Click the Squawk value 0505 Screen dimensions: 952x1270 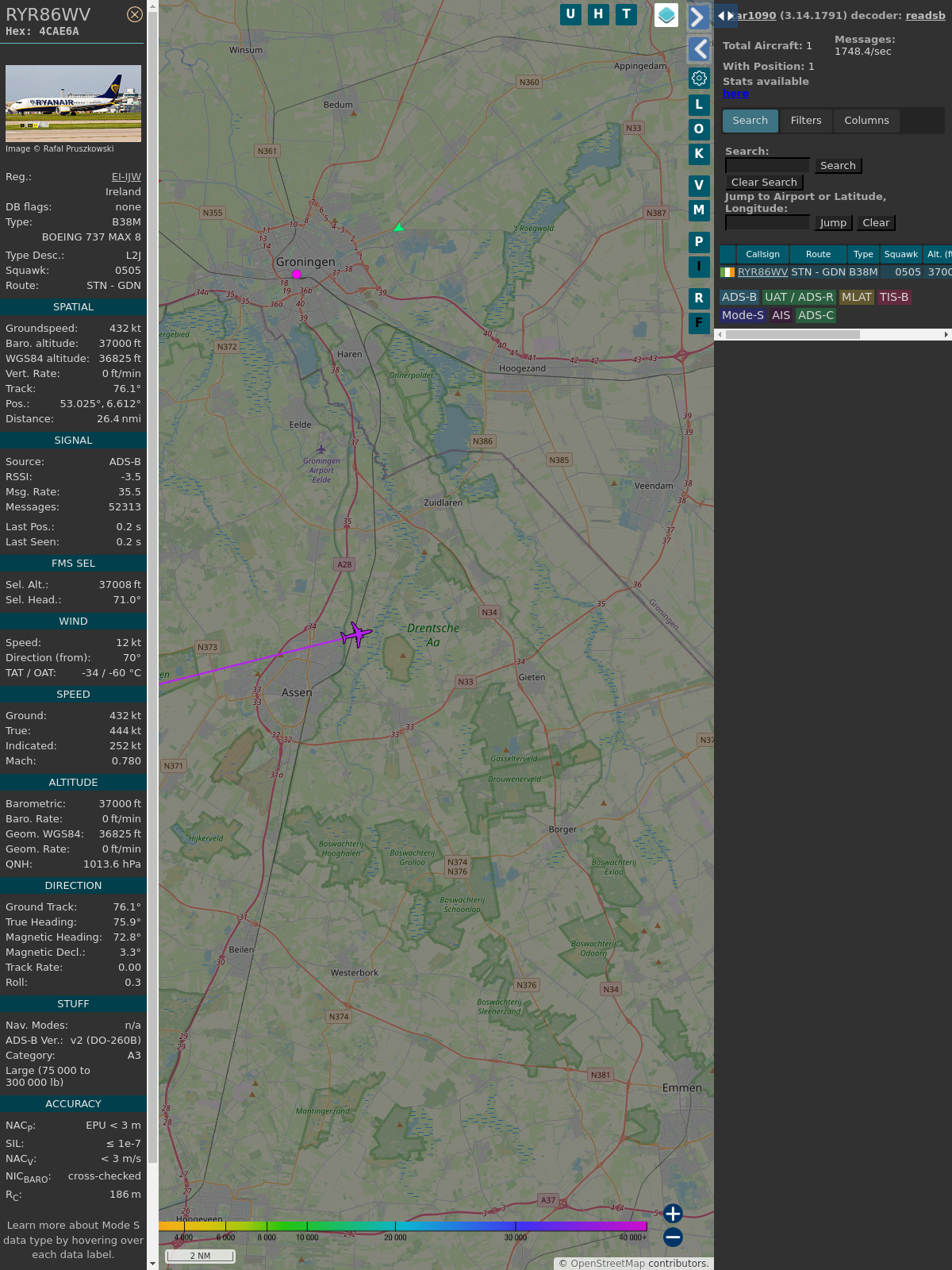point(128,271)
